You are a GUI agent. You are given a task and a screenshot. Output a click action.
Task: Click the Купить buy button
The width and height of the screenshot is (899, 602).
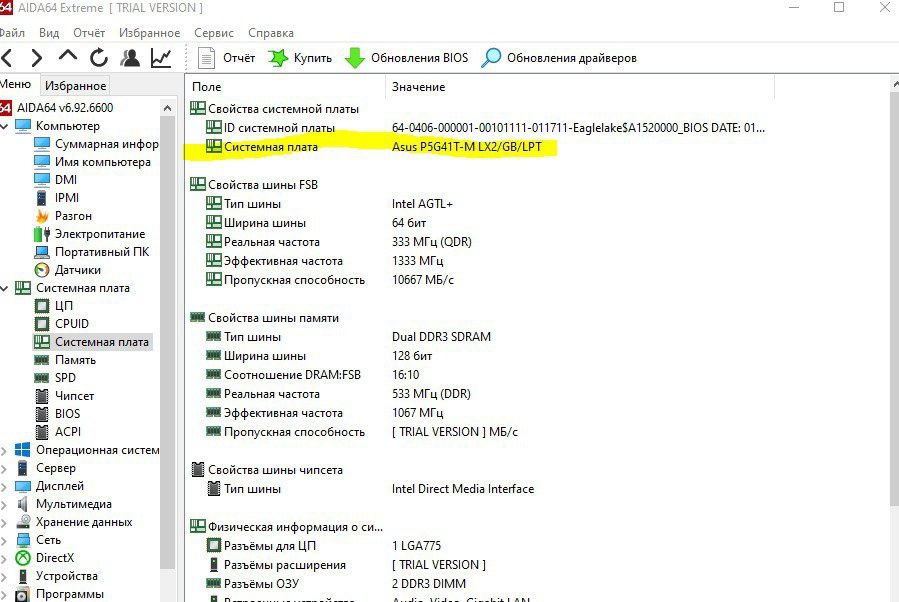(x=300, y=58)
